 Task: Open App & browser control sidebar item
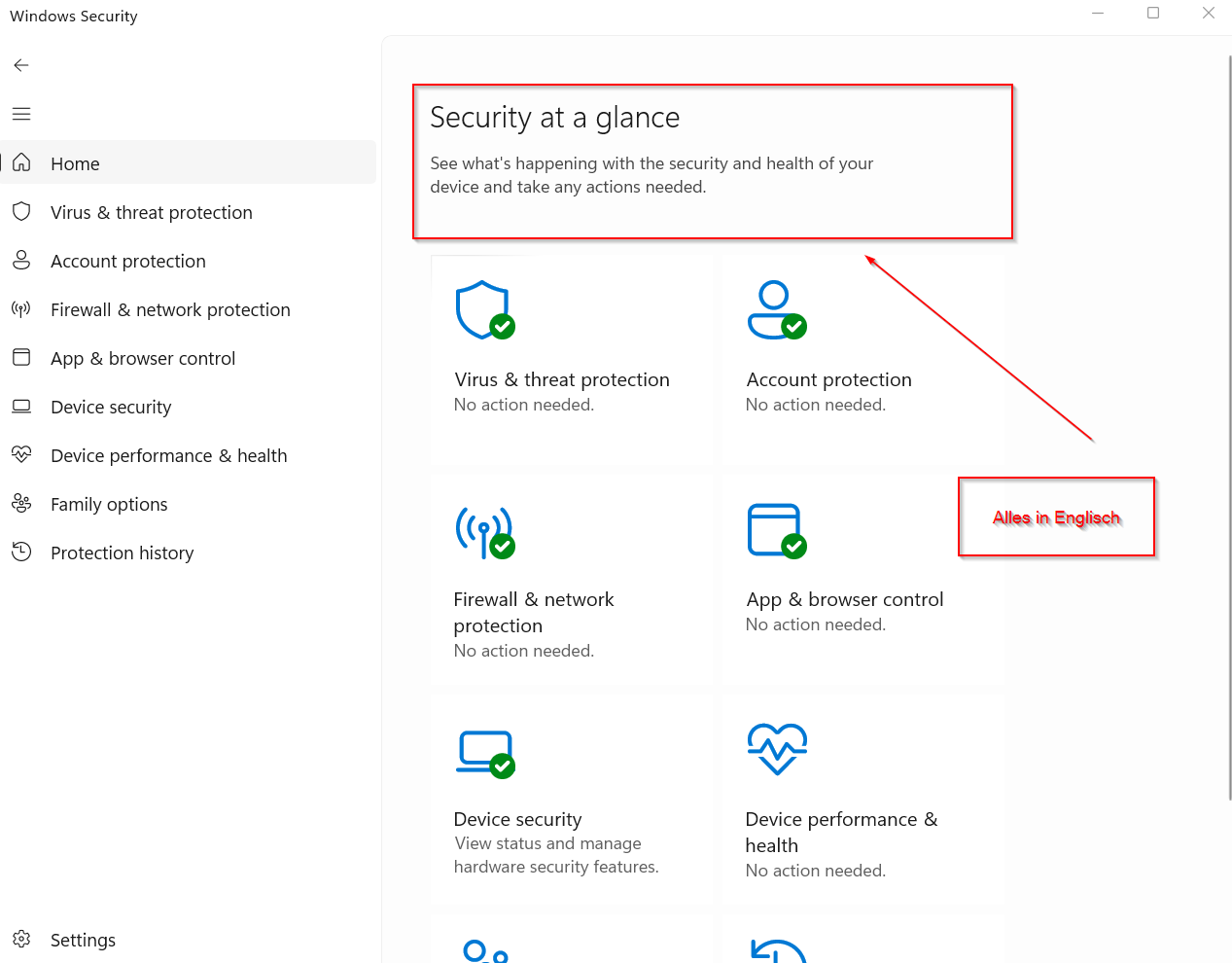(142, 358)
